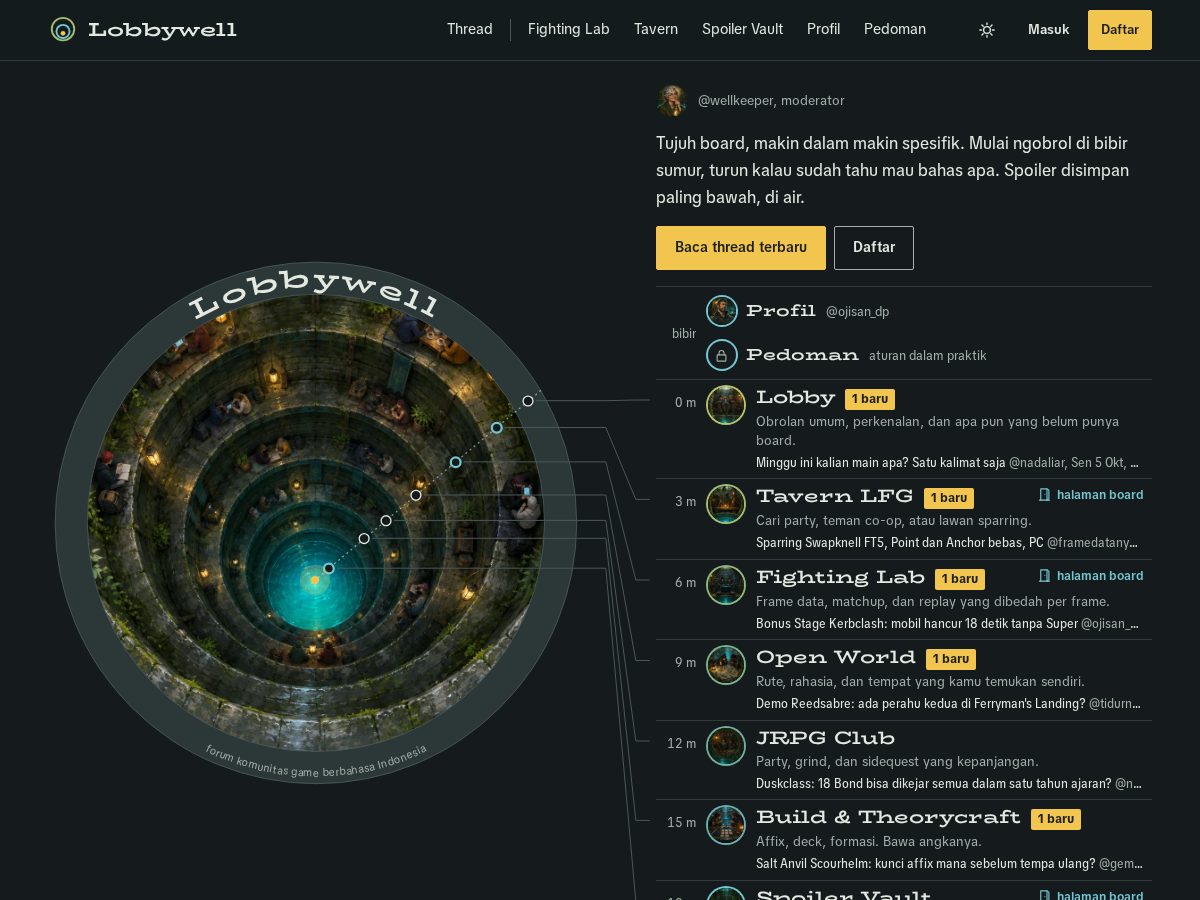Open thread 'Duskclass: 18 Bond'
This screenshot has width=1200, height=900.
point(933,783)
